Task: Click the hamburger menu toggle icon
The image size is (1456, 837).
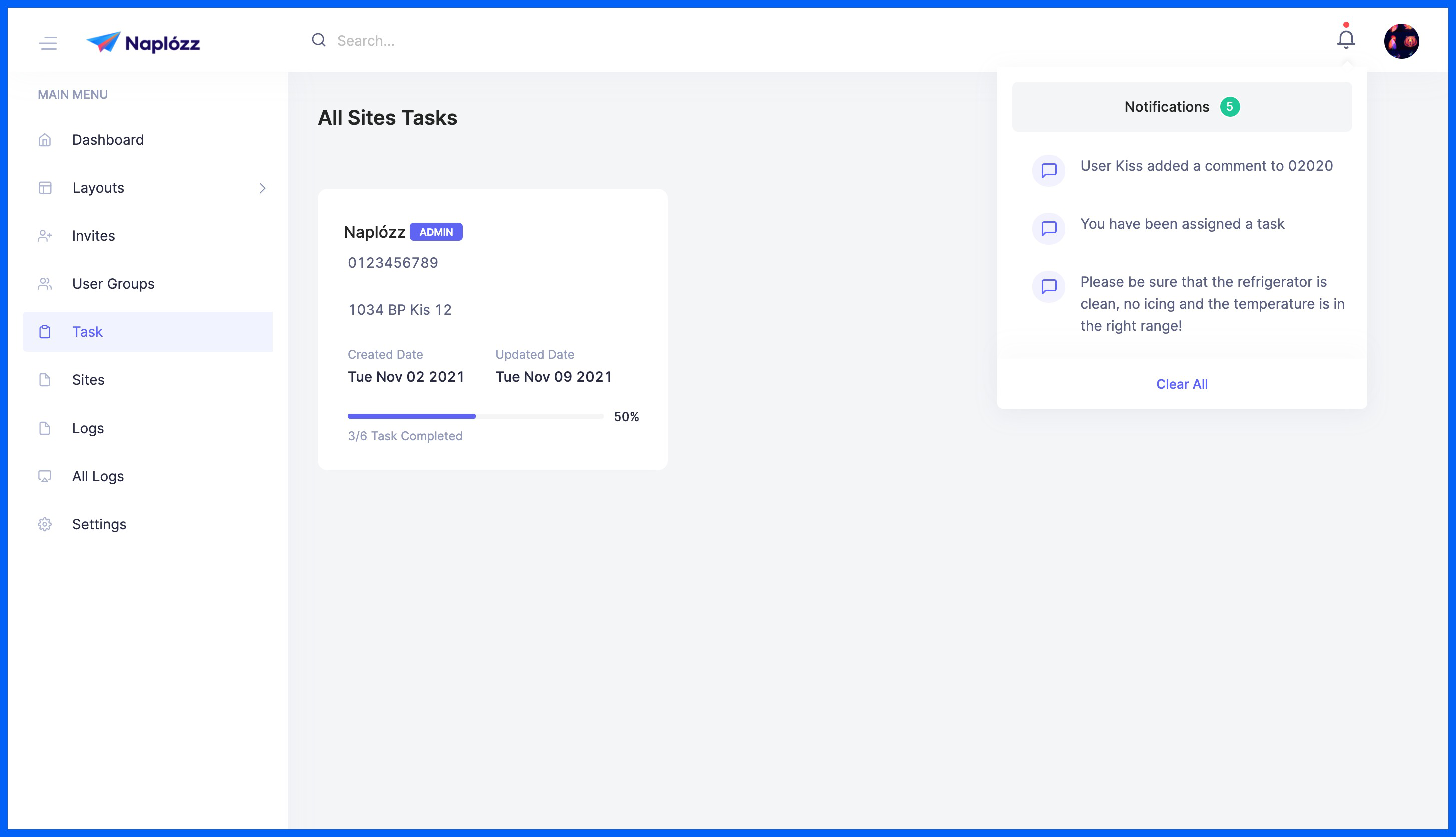Action: click(48, 43)
